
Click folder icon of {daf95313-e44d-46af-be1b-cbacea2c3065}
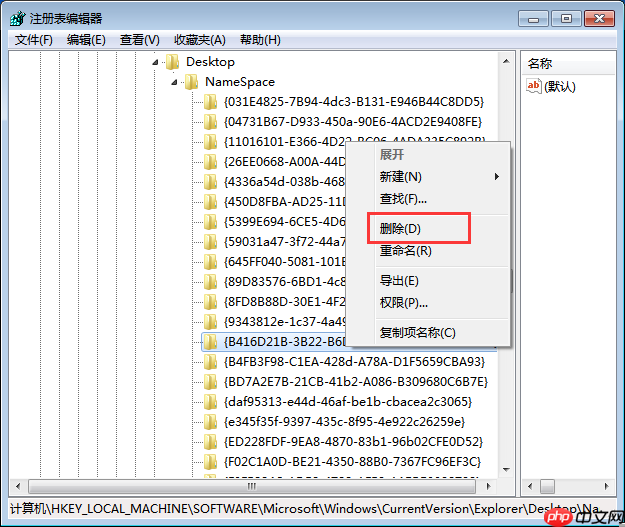tap(210, 402)
